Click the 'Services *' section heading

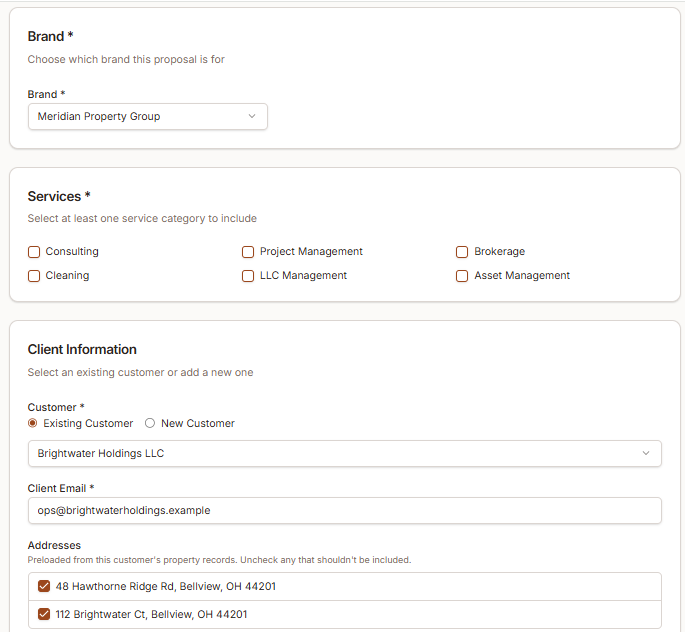coord(59,197)
